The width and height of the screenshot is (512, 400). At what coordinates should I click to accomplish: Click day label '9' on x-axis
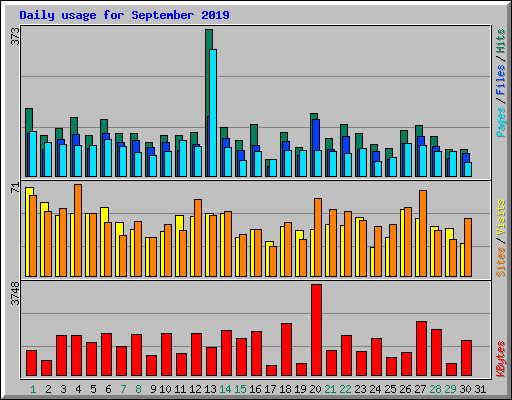pos(153,389)
